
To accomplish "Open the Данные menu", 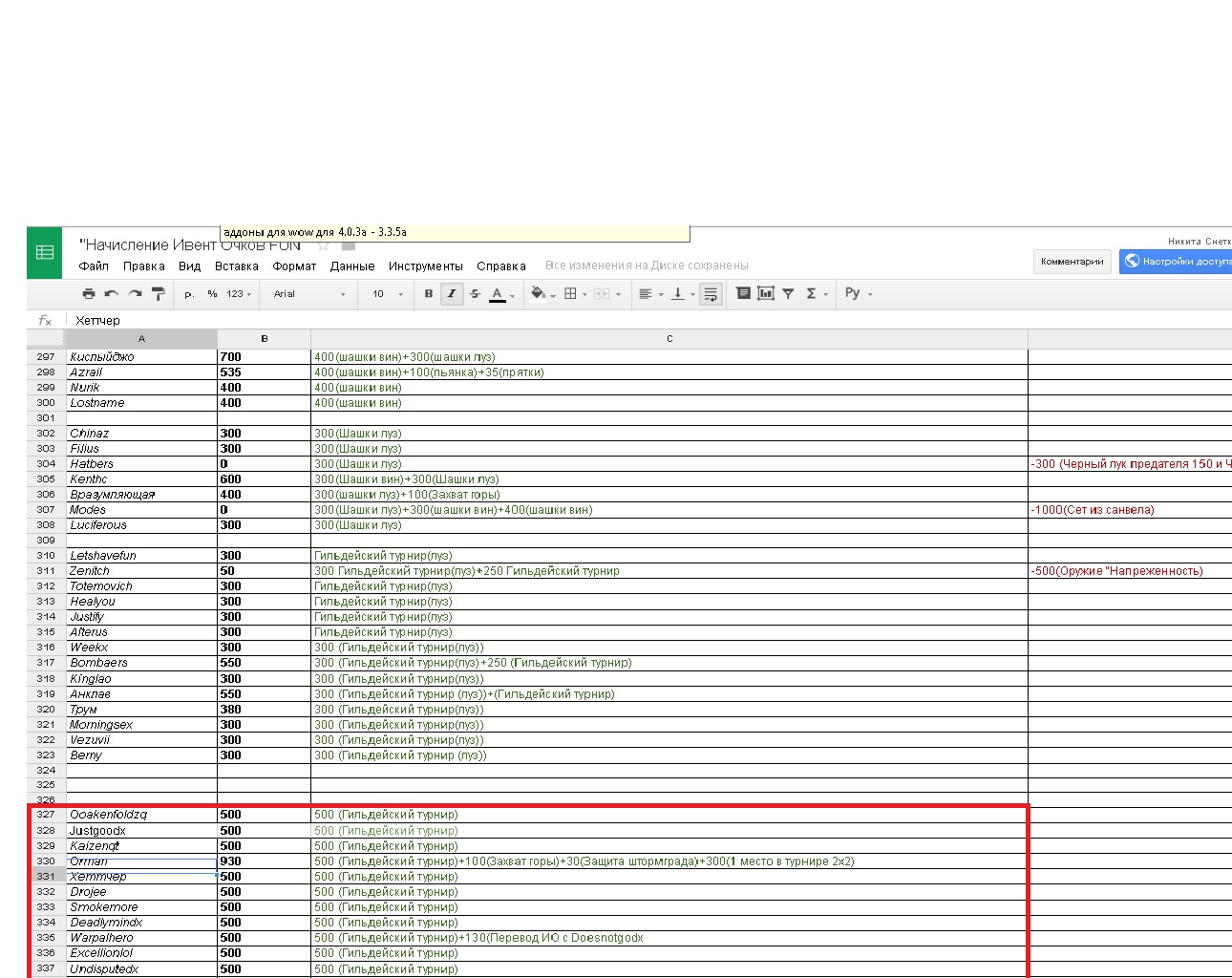I will click(352, 266).
